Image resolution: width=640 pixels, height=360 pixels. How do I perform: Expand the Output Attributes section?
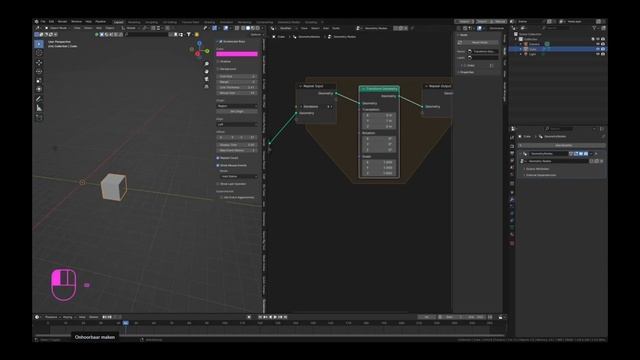click(x=537, y=169)
